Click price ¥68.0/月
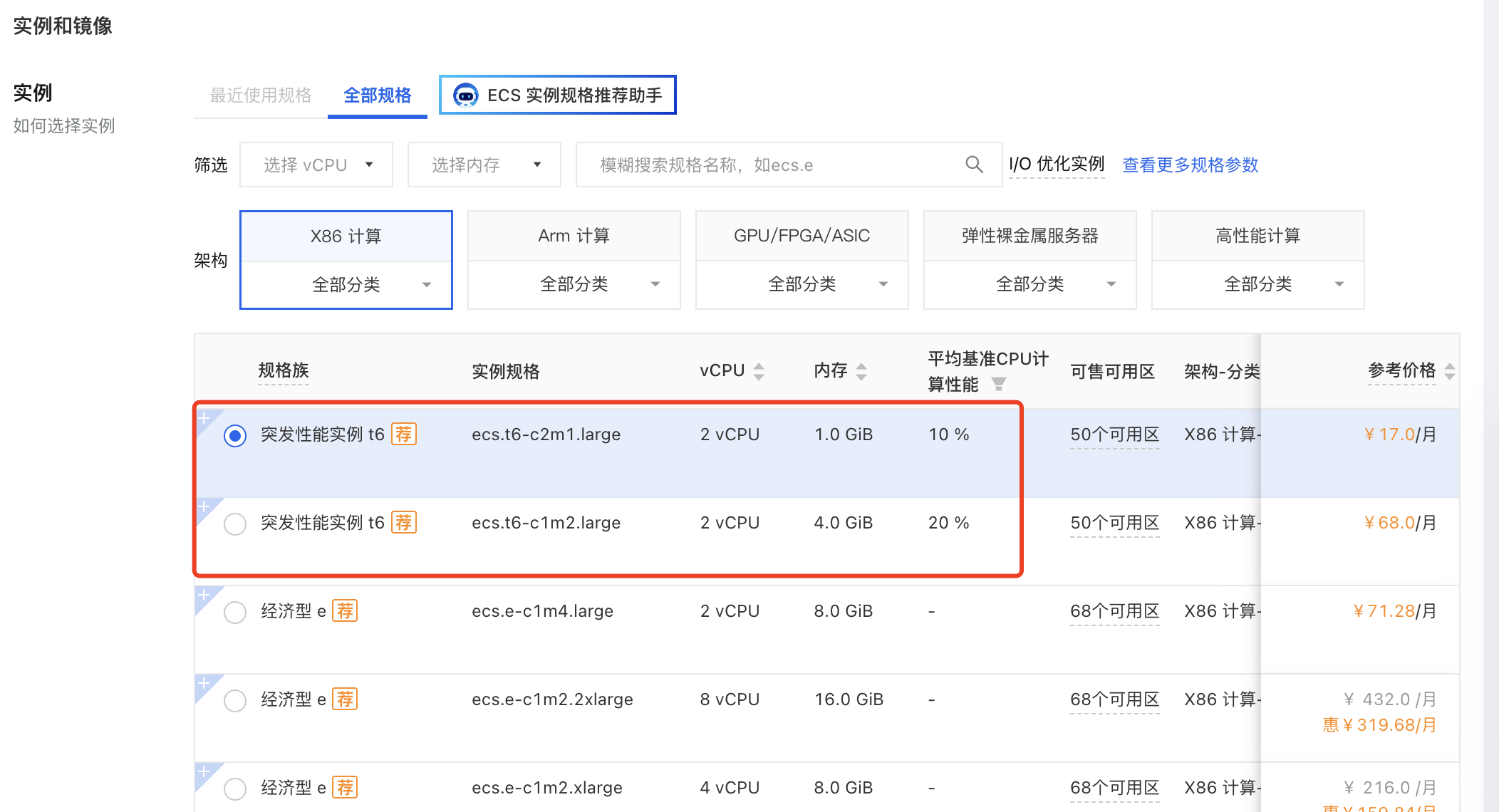Screen dimensions: 1499x812 tap(1400, 523)
